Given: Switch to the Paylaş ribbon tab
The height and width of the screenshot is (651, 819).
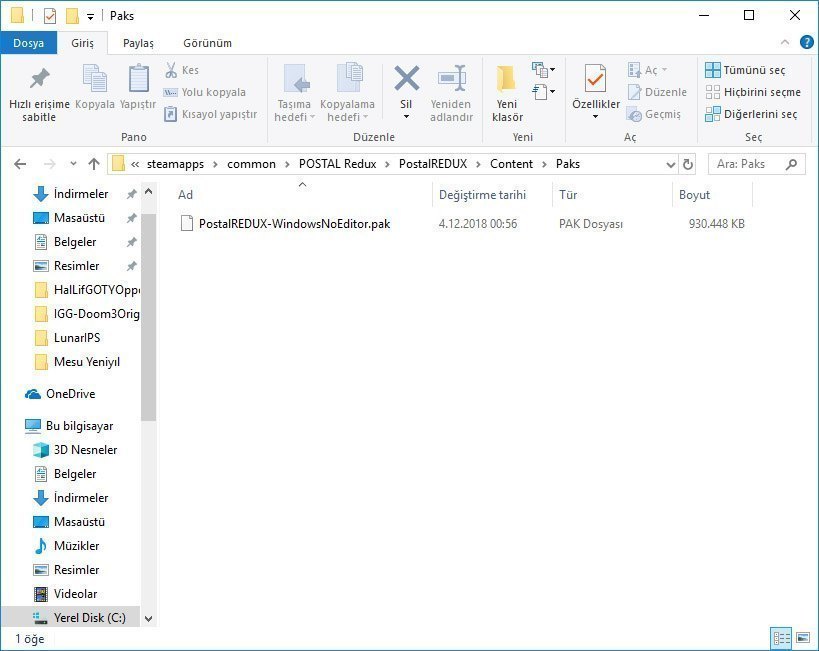Looking at the screenshot, I should (138, 43).
